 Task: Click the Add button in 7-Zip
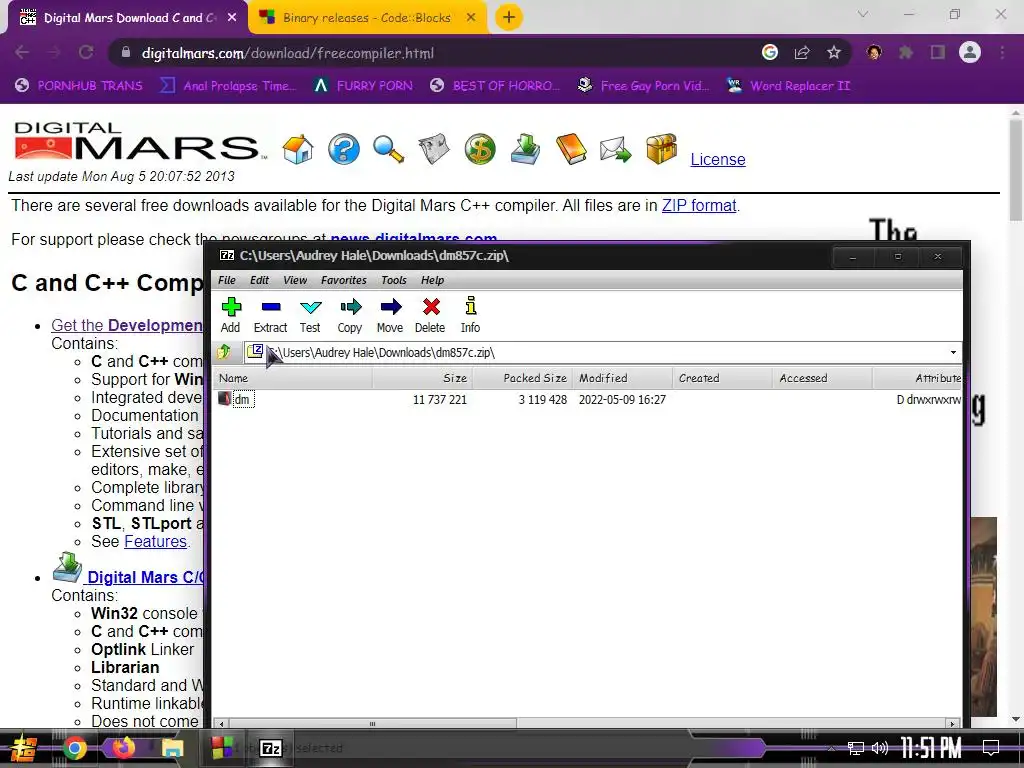point(231,315)
